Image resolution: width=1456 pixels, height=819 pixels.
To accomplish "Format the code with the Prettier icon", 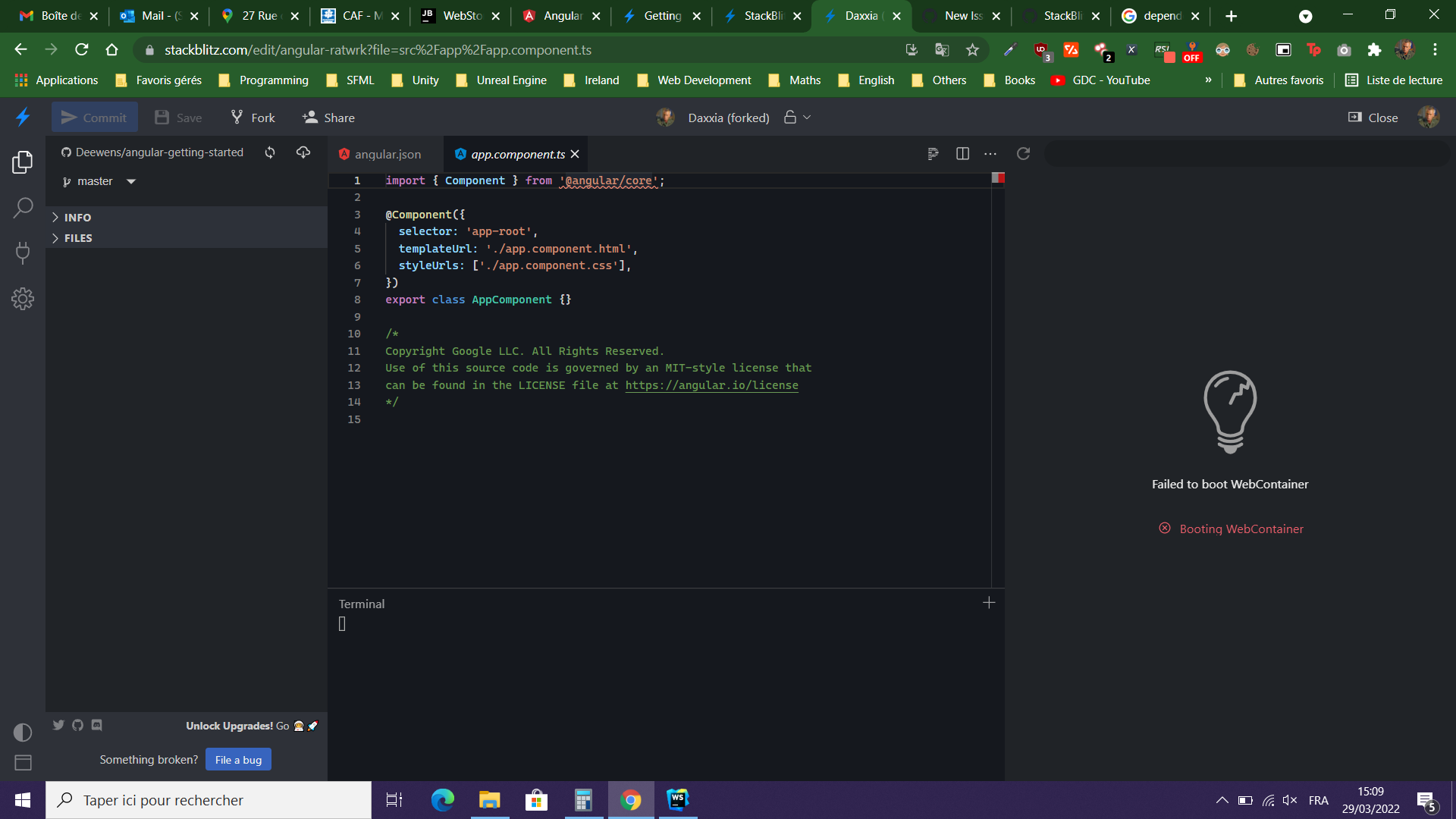I will (x=932, y=153).
